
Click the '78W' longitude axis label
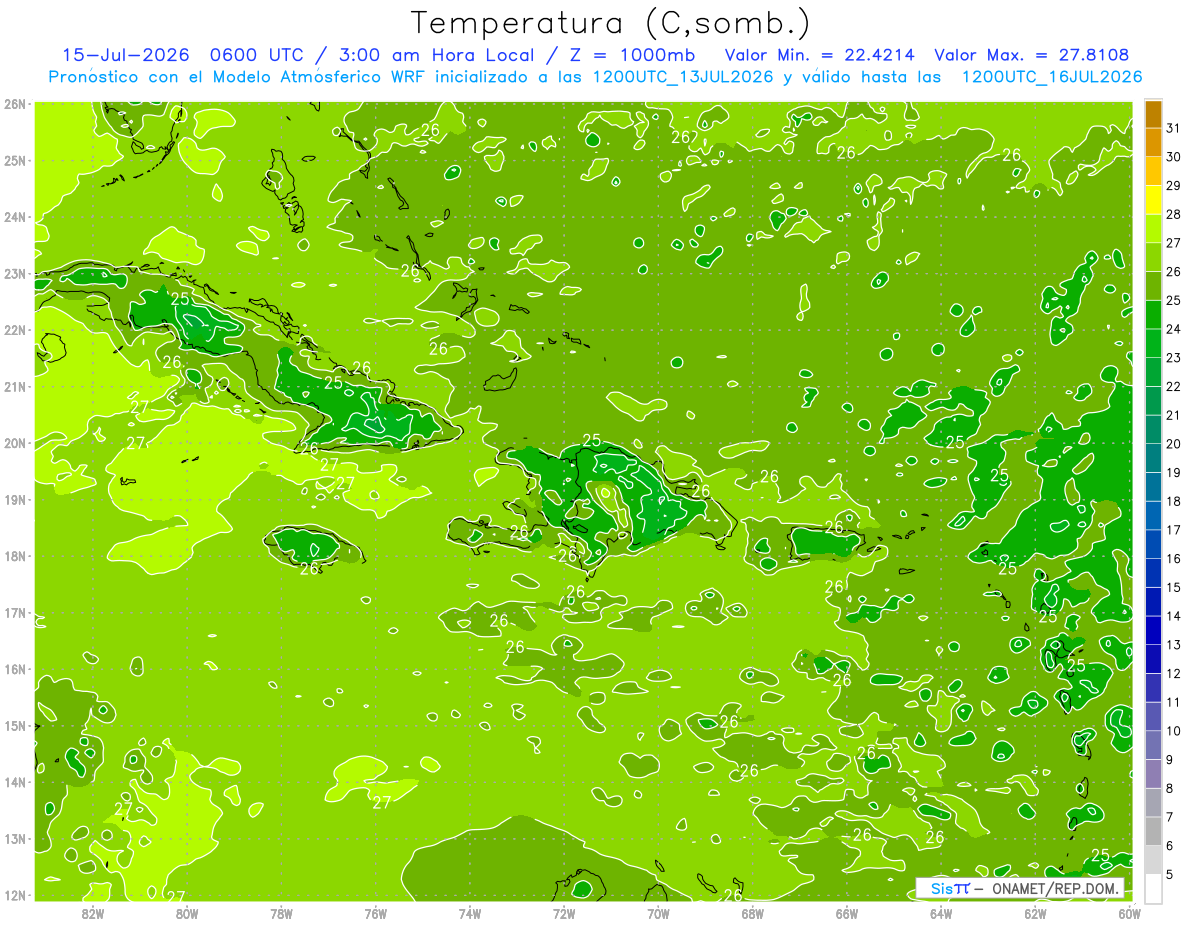point(282,913)
